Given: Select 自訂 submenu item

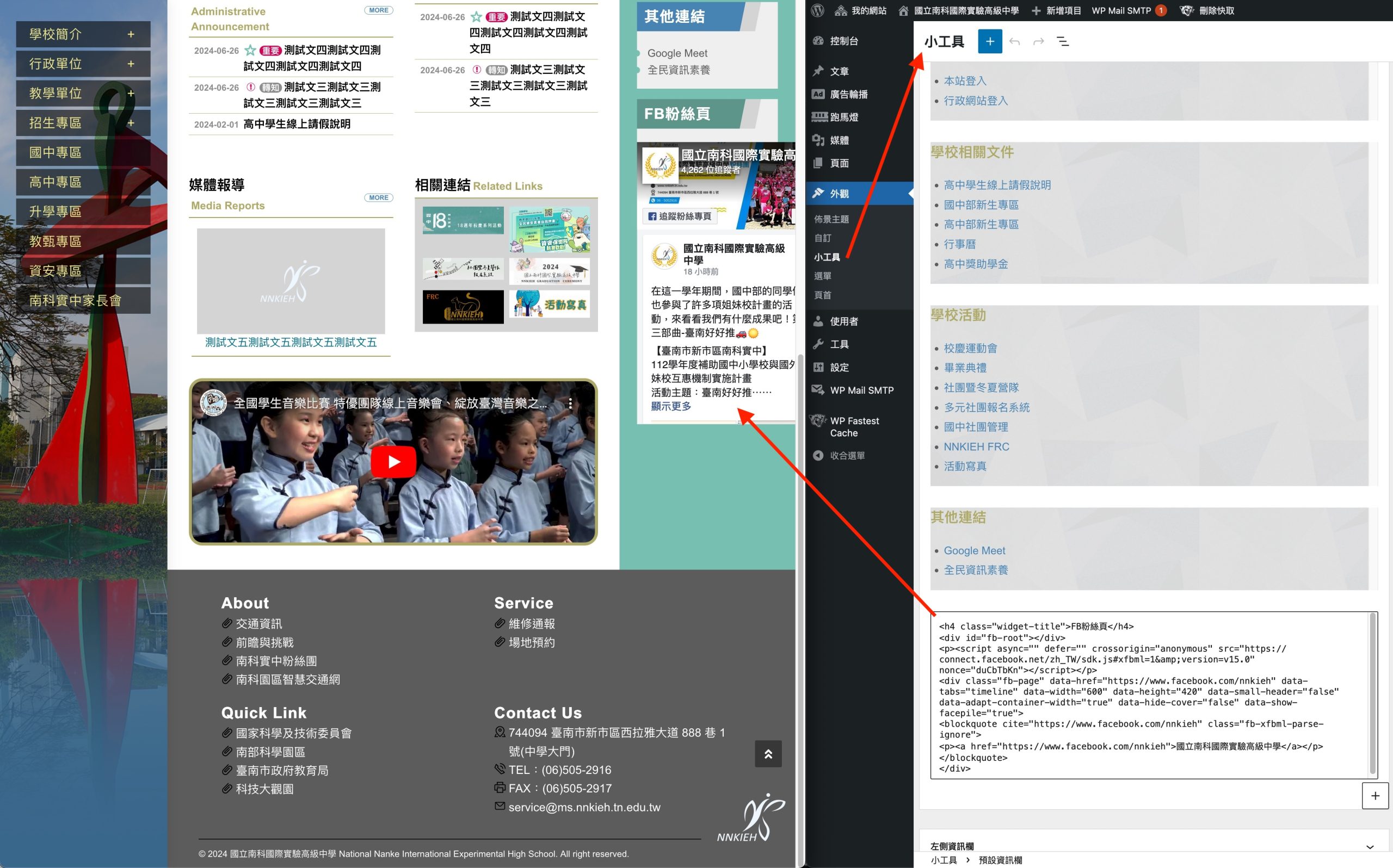Looking at the screenshot, I should click(x=822, y=238).
